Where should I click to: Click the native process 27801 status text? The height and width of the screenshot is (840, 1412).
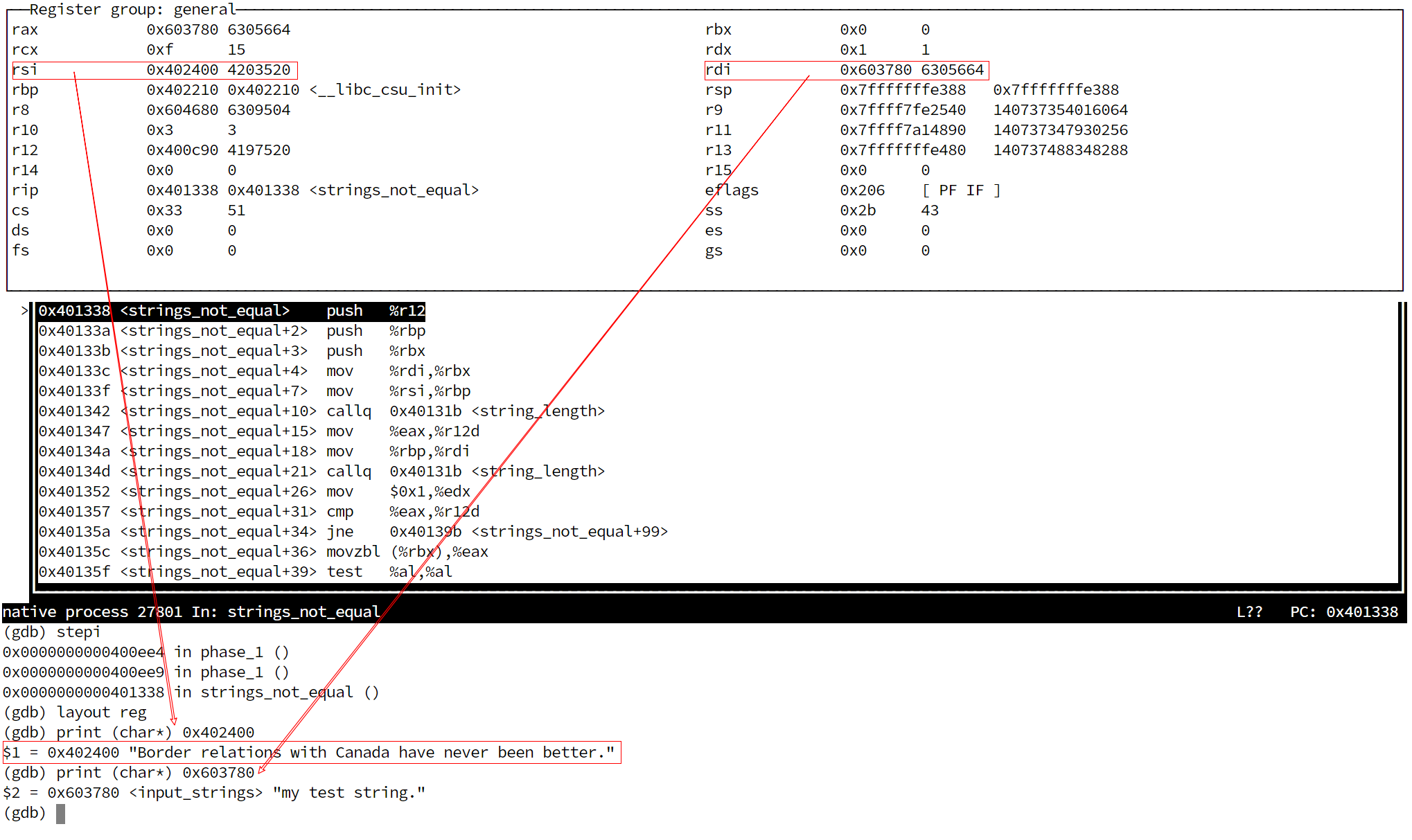pyautogui.click(x=94, y=611)
